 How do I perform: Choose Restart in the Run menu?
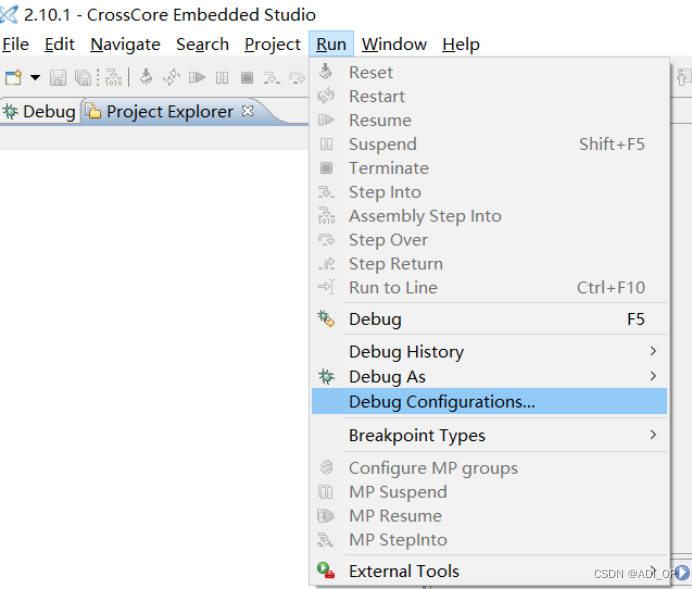click(x=489, y=96)
